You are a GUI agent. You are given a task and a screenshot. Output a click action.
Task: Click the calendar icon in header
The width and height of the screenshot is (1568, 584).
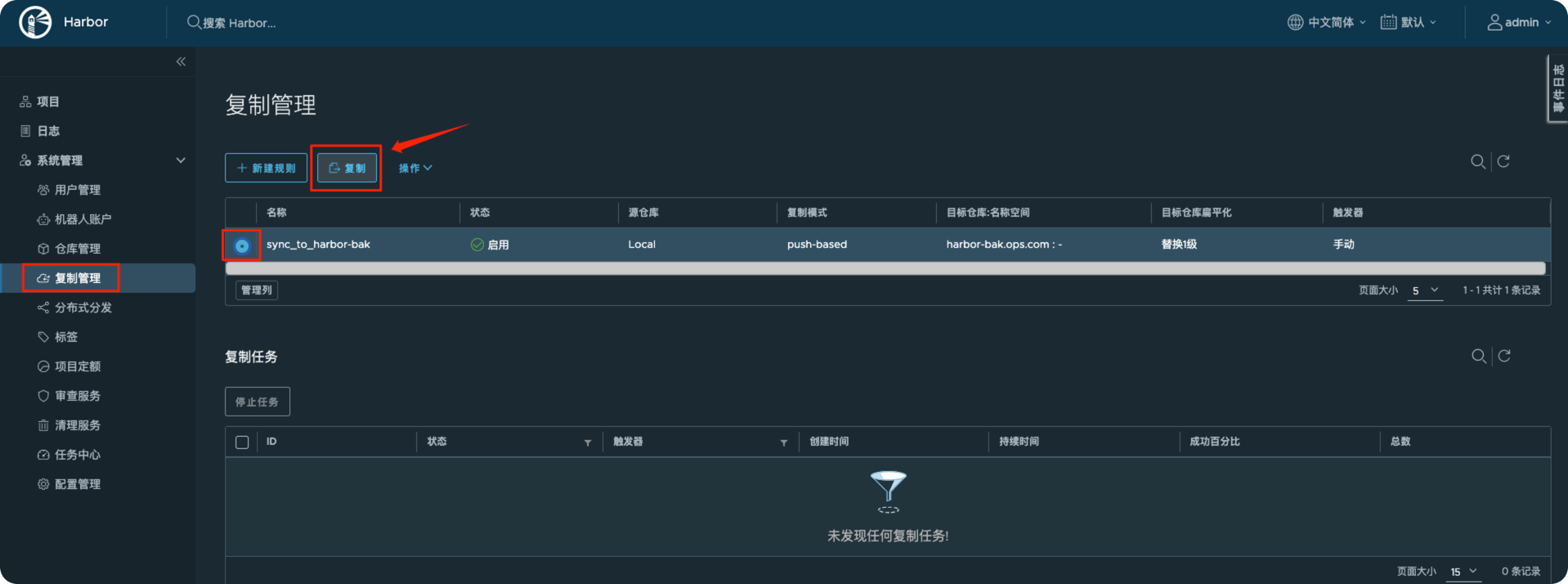pos(1388,22)
